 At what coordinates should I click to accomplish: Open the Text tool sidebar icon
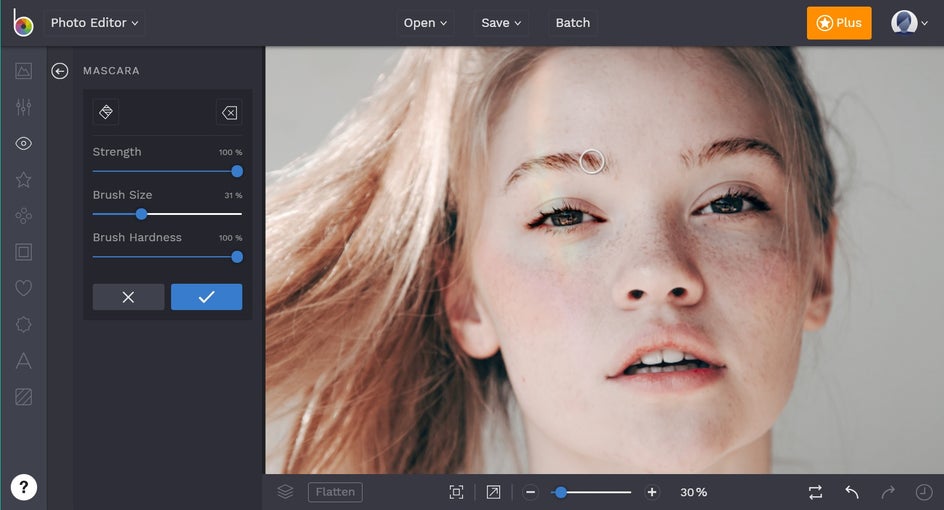click(23, 361)
